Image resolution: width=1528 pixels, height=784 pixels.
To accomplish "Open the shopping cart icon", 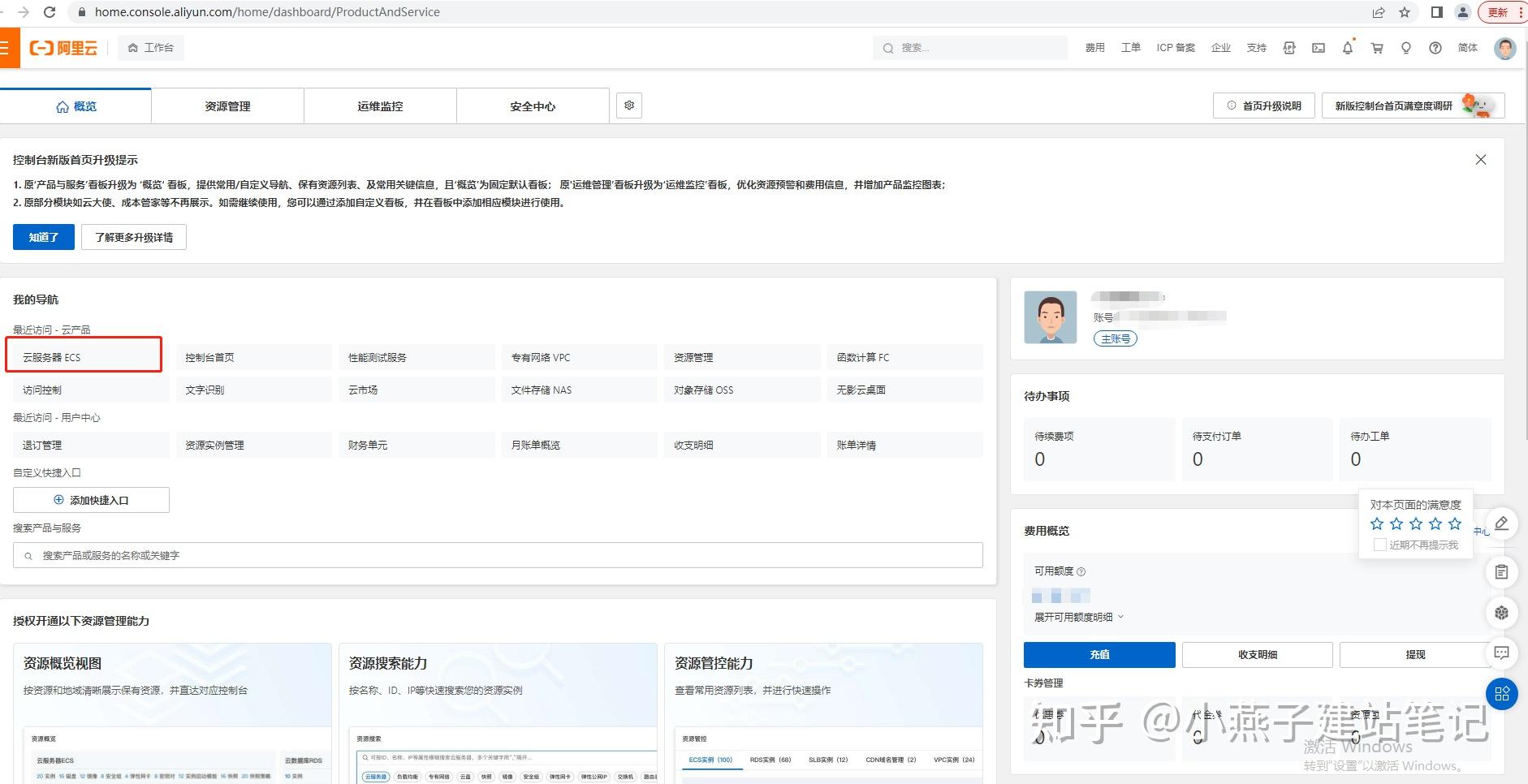I will (1377, 48).
